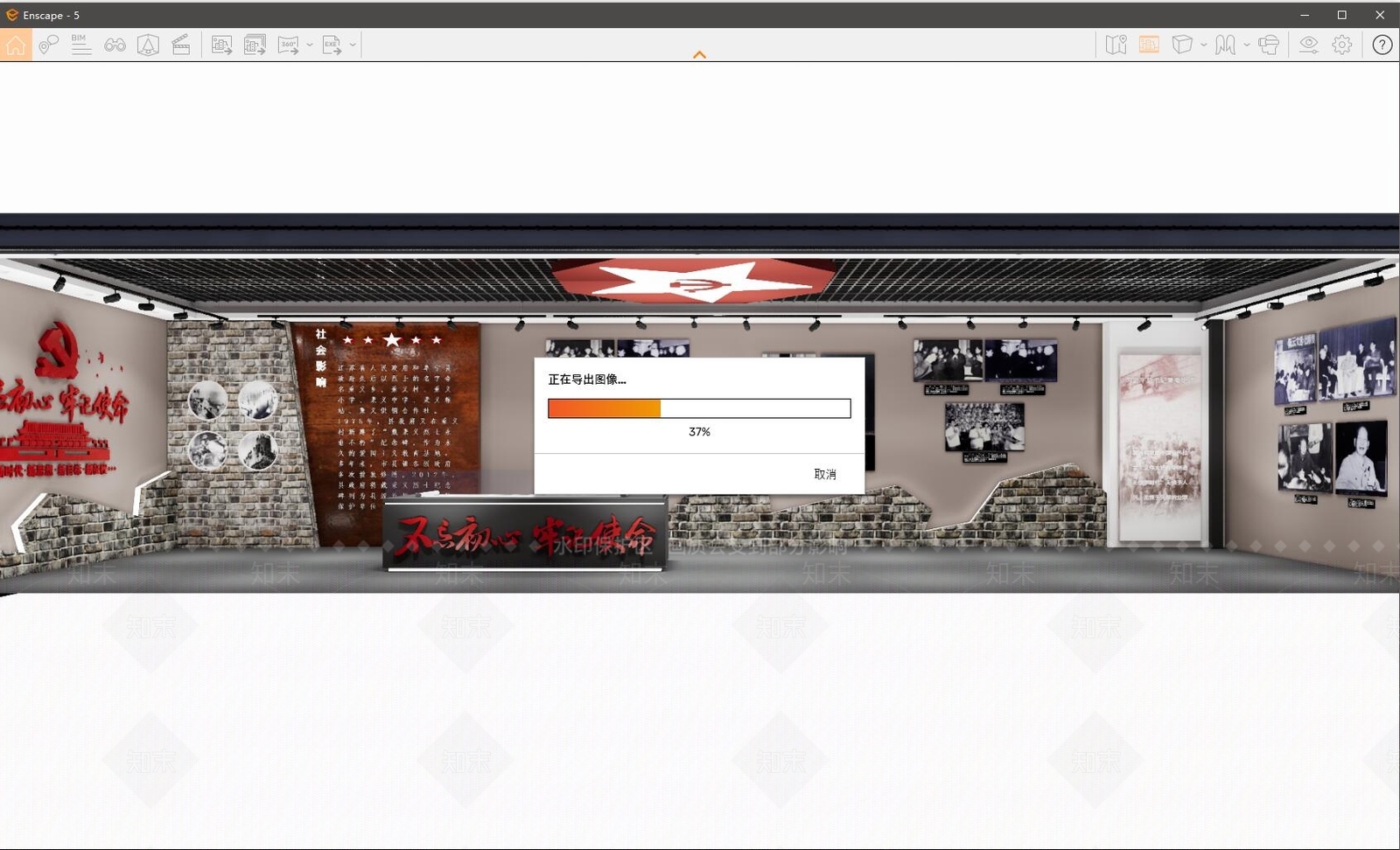Image resolution: width=1400 pixels, height=850 pixels.
Task: Select the binoculars view icon
Action: pos(115,45)
